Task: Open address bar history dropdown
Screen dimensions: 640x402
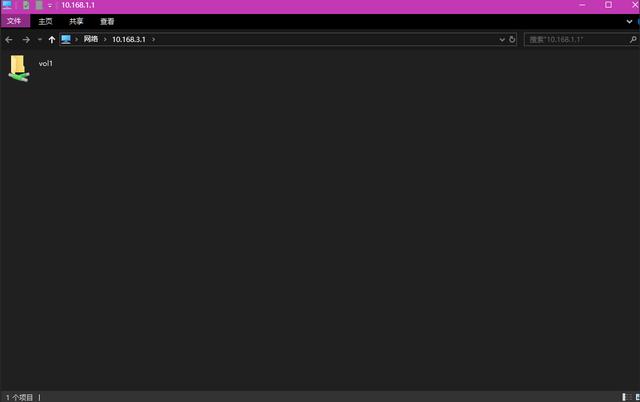Action: click(502, 40)
